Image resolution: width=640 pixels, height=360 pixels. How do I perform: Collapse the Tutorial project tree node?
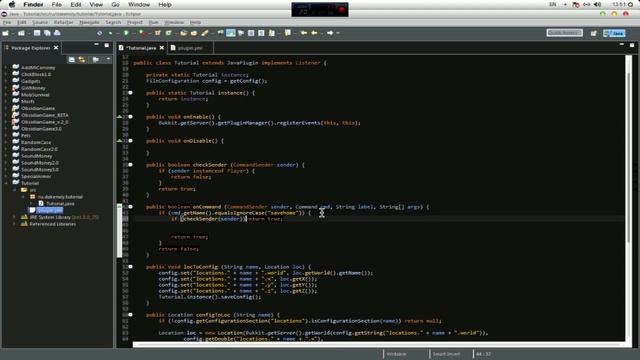pyautogui.click(x=6, y=183)
